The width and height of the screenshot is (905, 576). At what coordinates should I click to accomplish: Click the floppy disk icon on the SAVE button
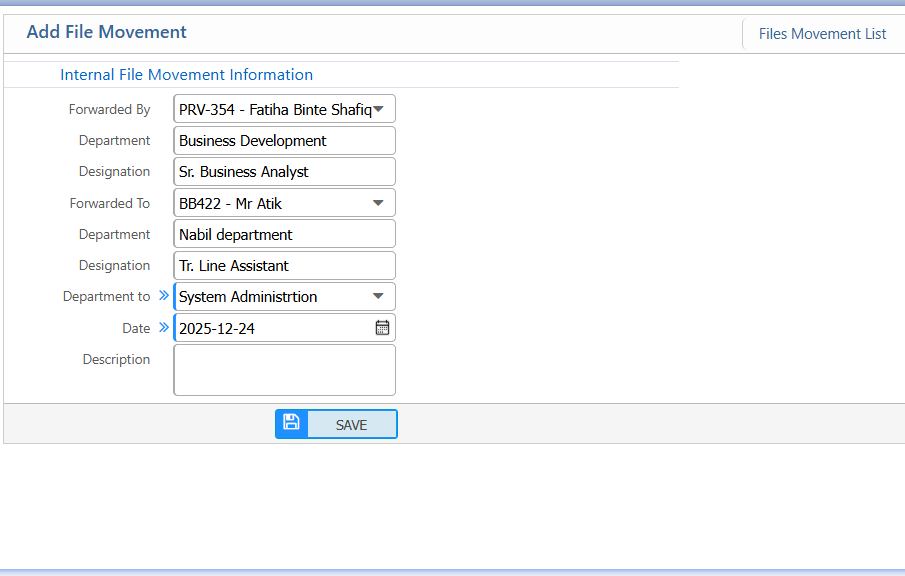[291, 423]
